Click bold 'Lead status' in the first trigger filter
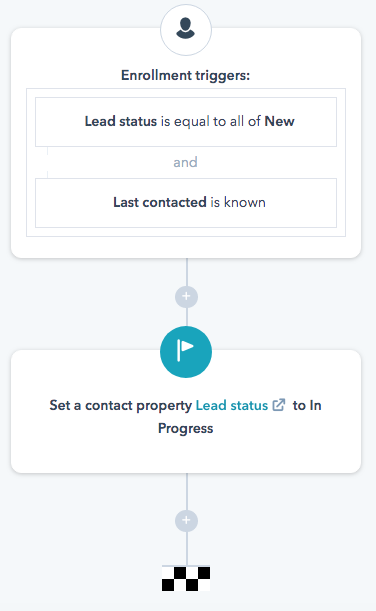The height and width of the screenshot is (611, 376). (x=121, y=121)
